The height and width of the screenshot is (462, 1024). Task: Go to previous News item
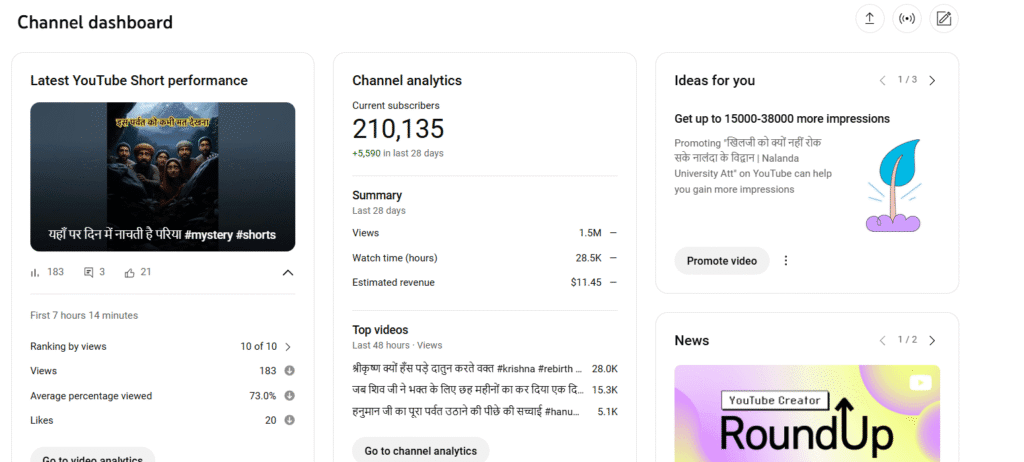pos(882,340)
